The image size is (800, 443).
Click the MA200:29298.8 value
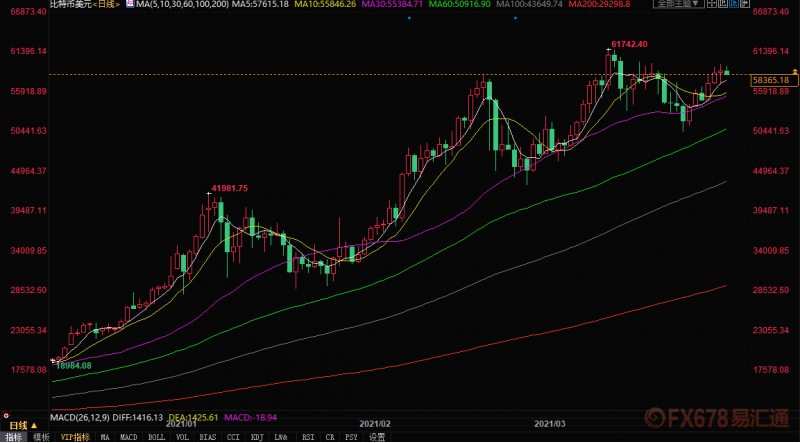599,4
